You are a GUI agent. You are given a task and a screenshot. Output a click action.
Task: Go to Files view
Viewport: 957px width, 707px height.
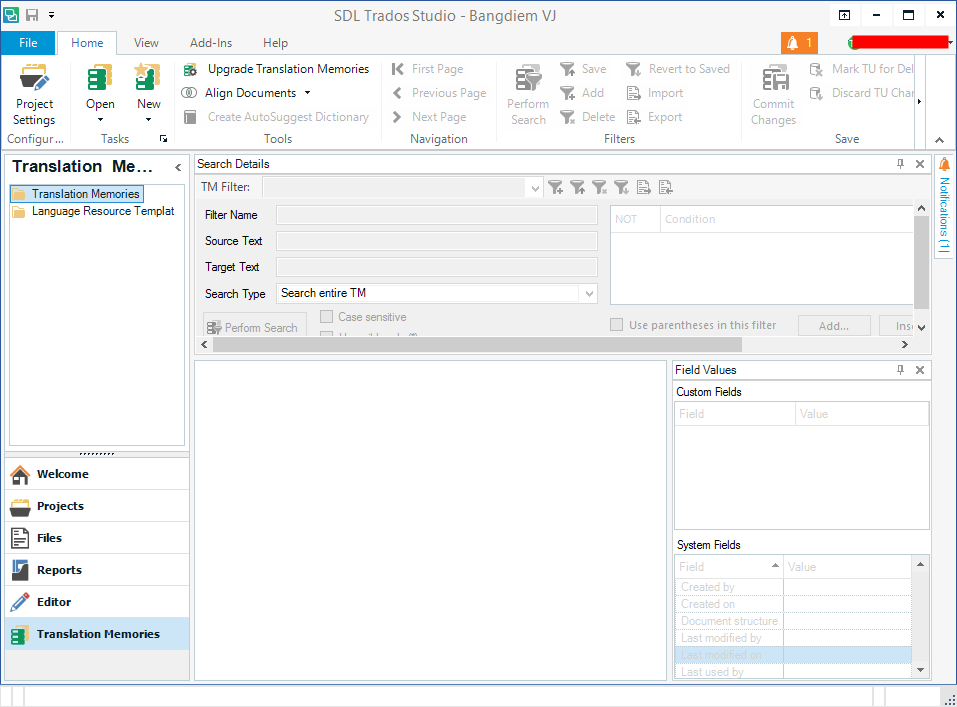click(97, 538)
